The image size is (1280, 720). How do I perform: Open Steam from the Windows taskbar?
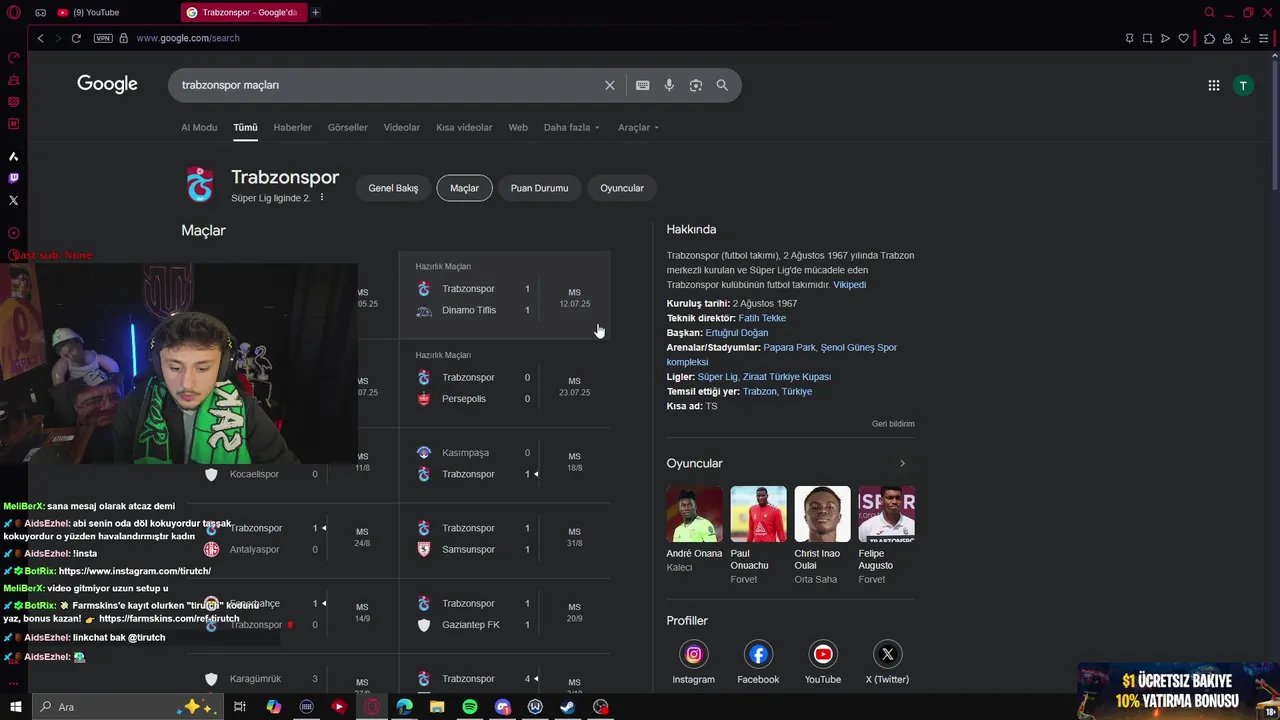click(x=567, y=707)
